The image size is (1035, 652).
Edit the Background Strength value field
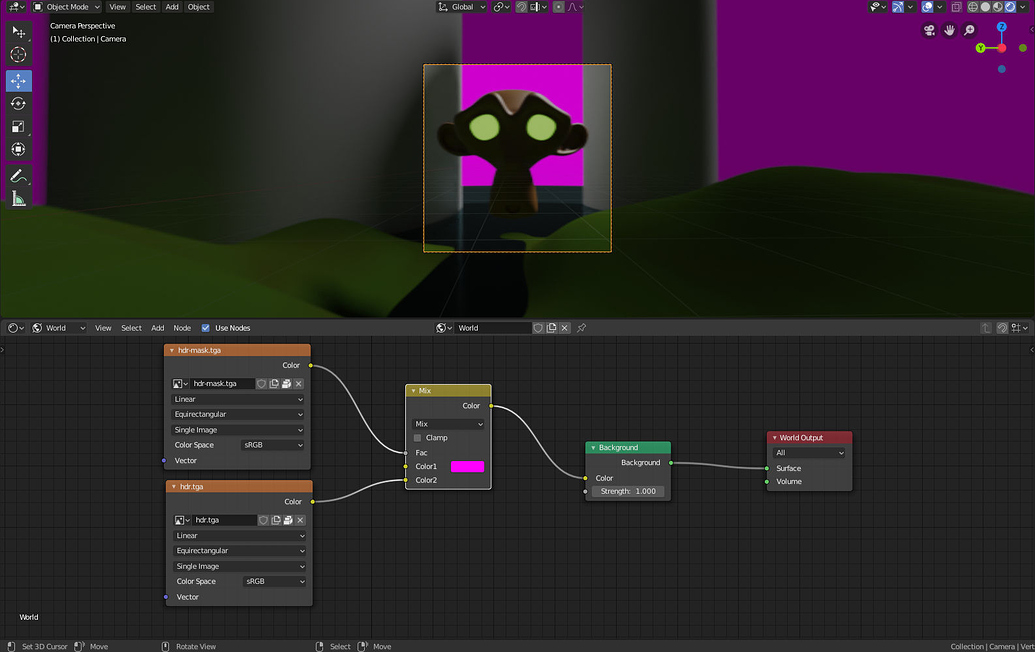point(627,491)
